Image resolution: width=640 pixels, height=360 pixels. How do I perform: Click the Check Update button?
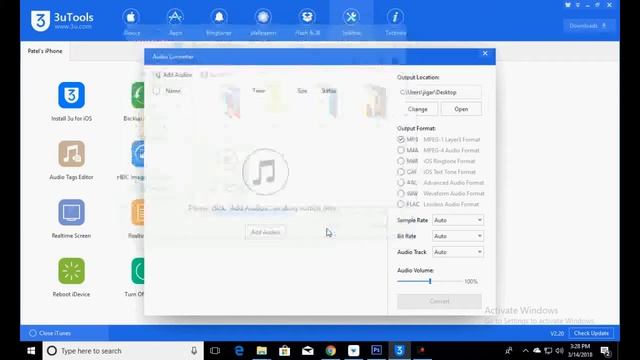tap(591, 333)
